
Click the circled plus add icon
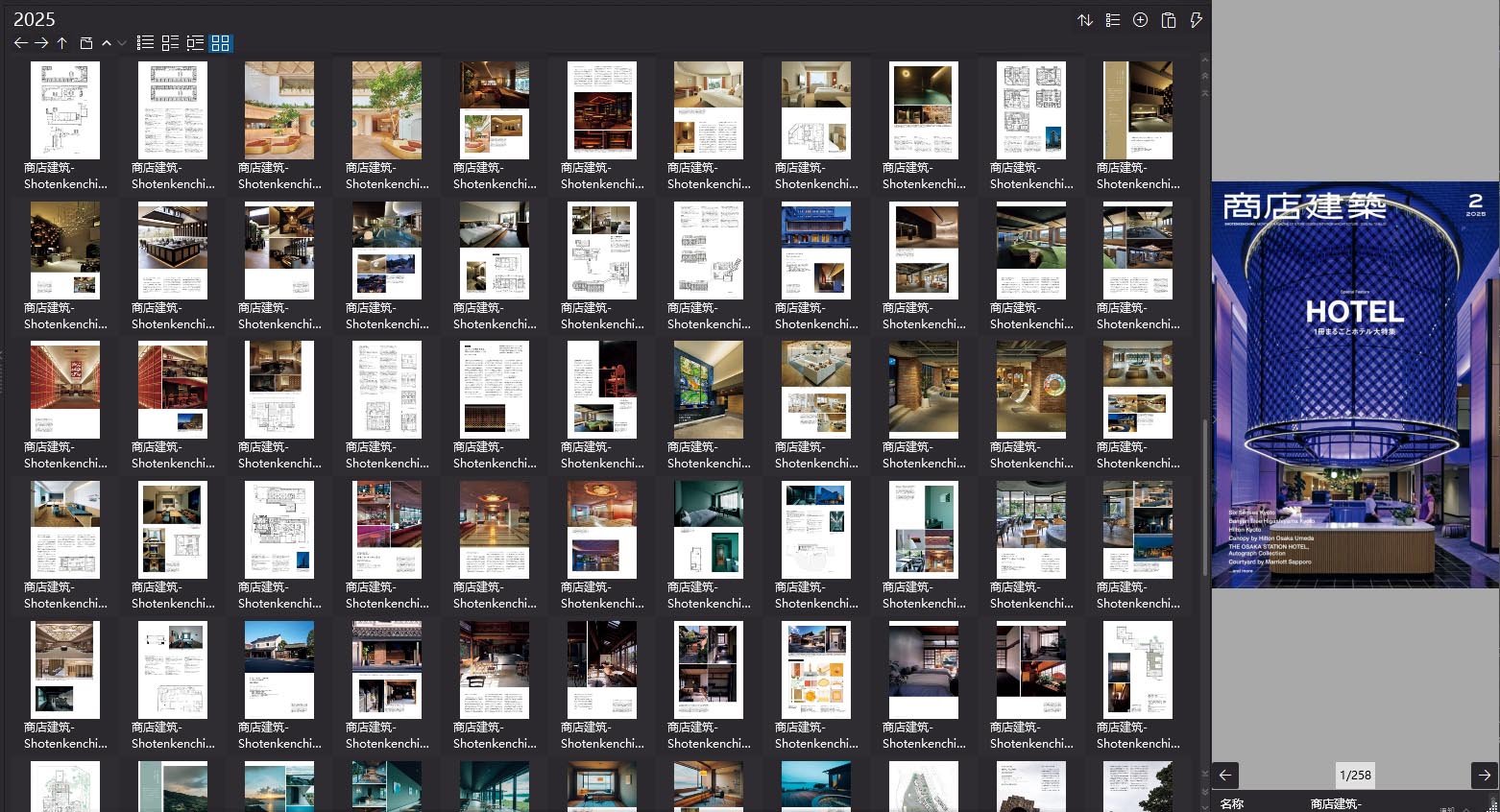click(1140, 20)
